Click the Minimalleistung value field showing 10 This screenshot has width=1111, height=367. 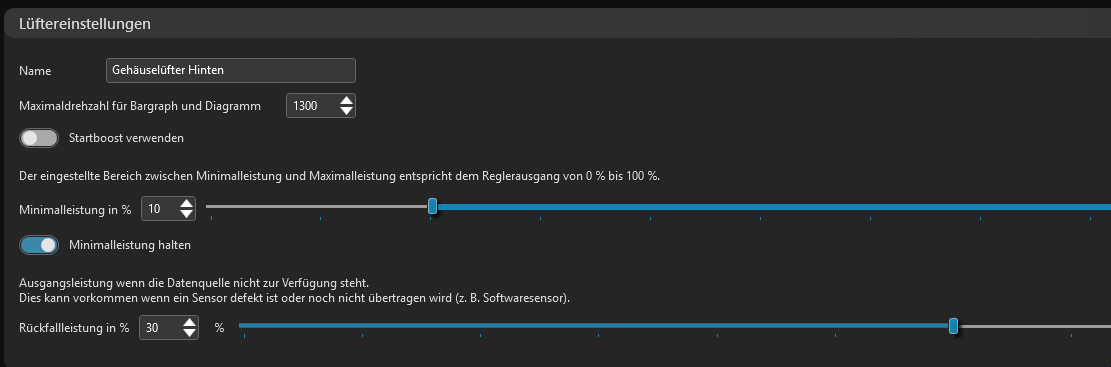tap(159, 209)
